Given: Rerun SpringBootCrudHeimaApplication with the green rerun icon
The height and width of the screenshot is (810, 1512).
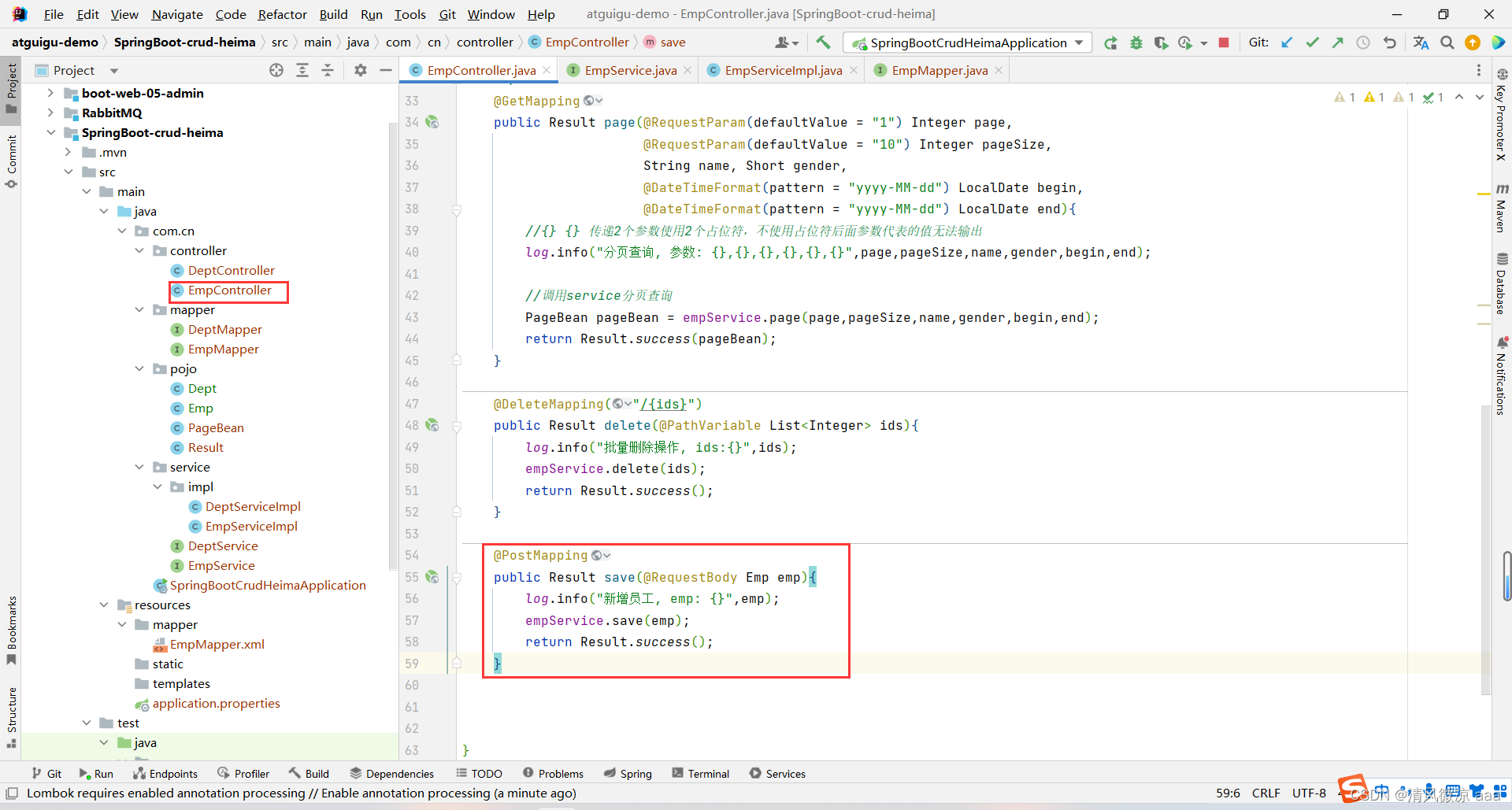Looking at the screenshot, I should pyautogui.click(x=1110, y=43).
